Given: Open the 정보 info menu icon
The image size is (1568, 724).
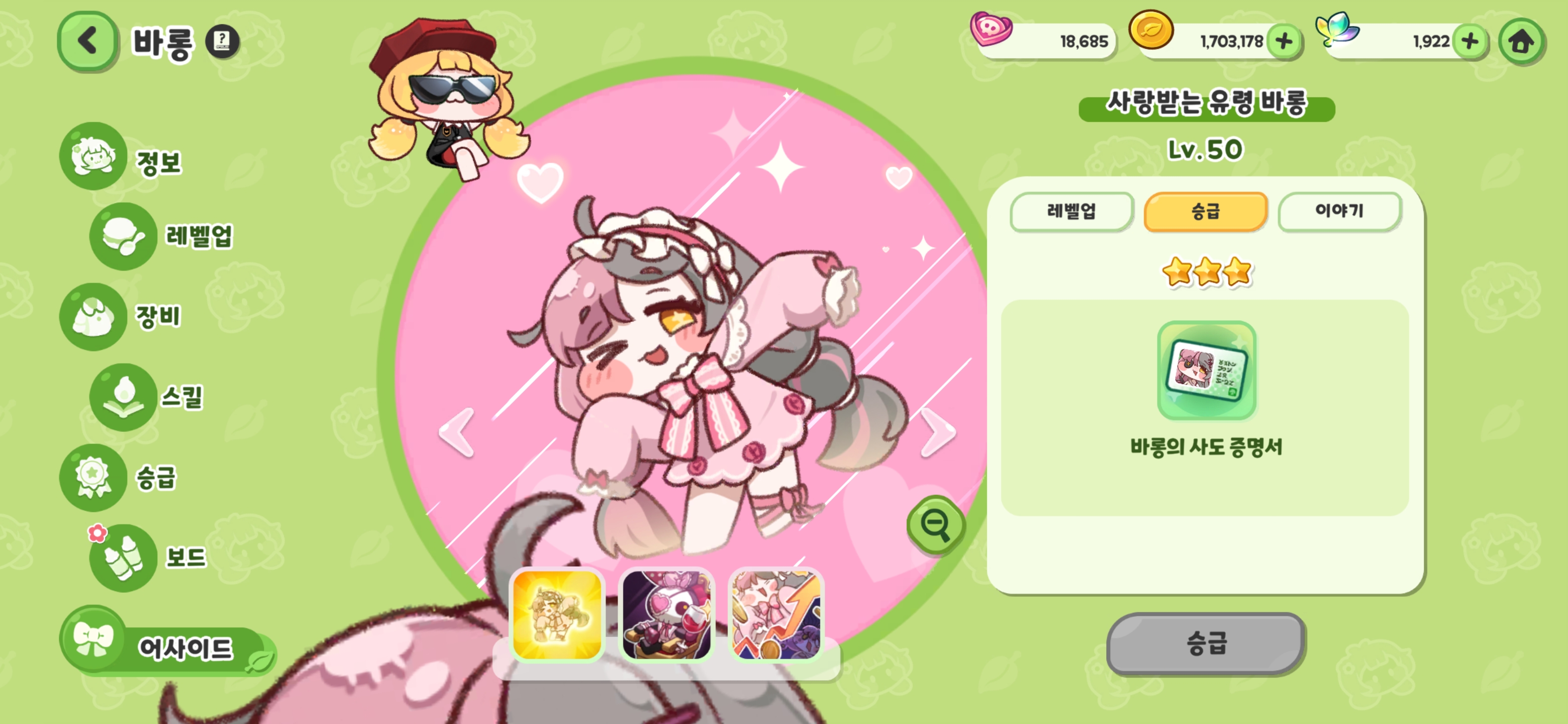Looking at the screenshot, I should coord(93,156).
